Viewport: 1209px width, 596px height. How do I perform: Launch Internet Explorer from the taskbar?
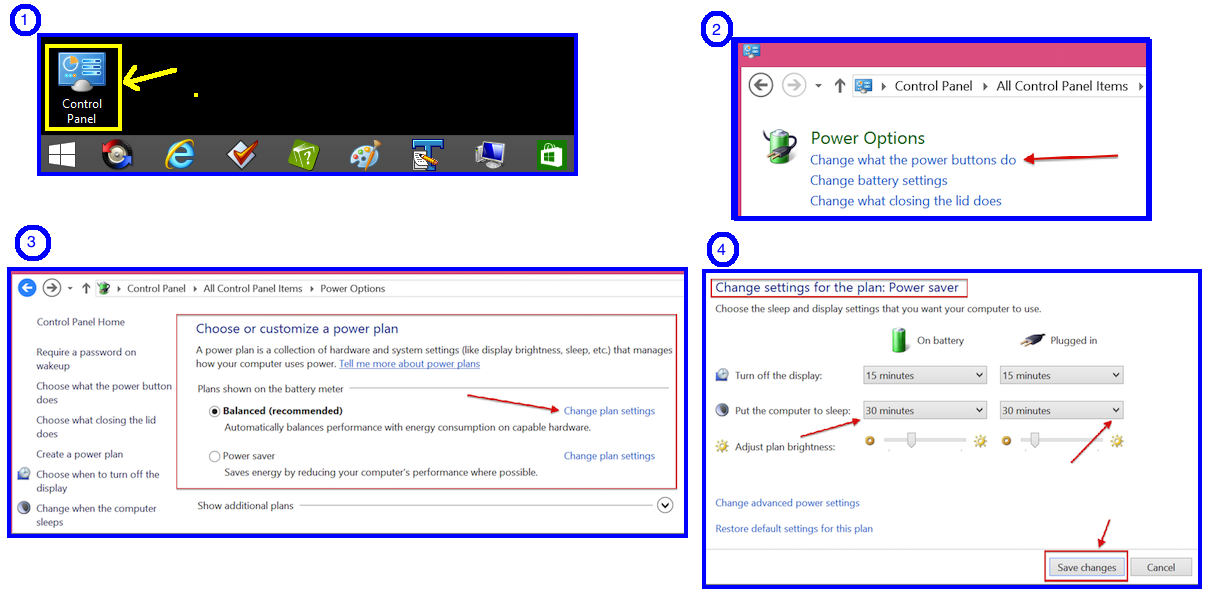(x=180, y=154)
